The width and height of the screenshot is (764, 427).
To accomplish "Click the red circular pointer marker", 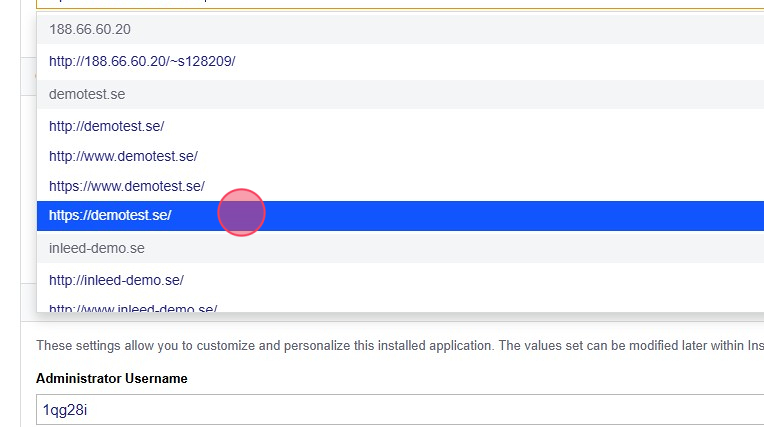I will click(x=241, y=212).
